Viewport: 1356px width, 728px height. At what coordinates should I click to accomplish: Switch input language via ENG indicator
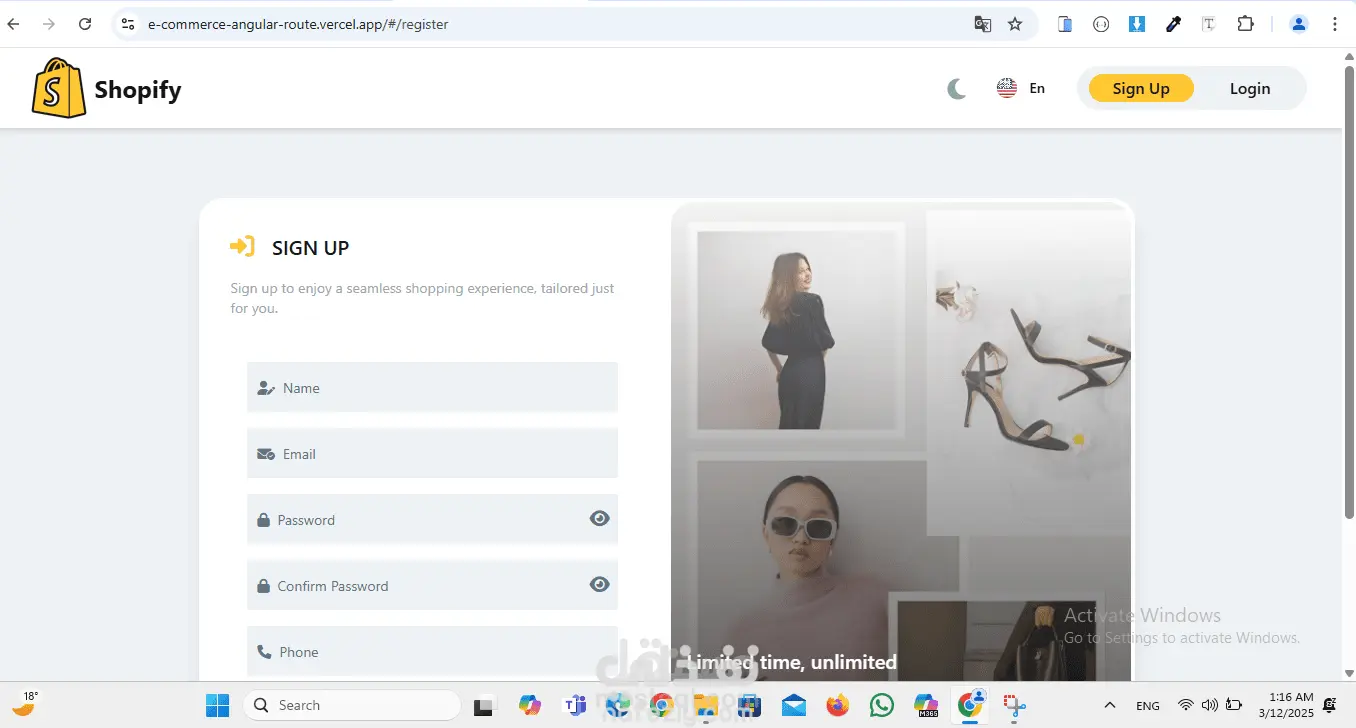(x=1148, y=706)
